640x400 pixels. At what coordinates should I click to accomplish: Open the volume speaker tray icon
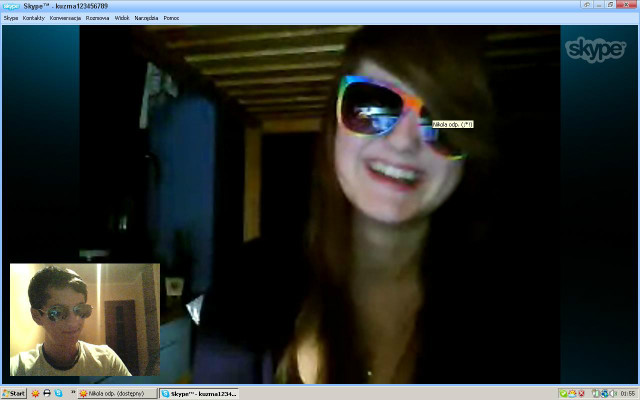coord(613,394)
